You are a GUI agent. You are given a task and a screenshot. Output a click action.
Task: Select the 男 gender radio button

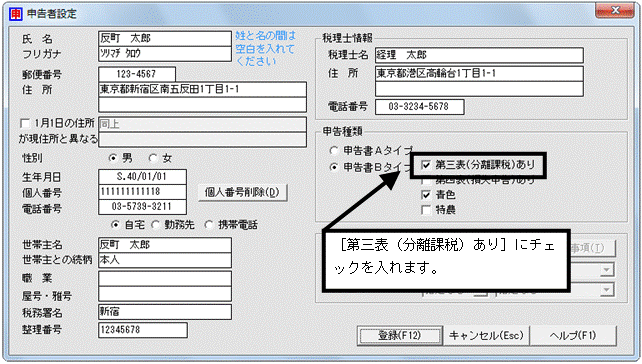pos(113,158)
